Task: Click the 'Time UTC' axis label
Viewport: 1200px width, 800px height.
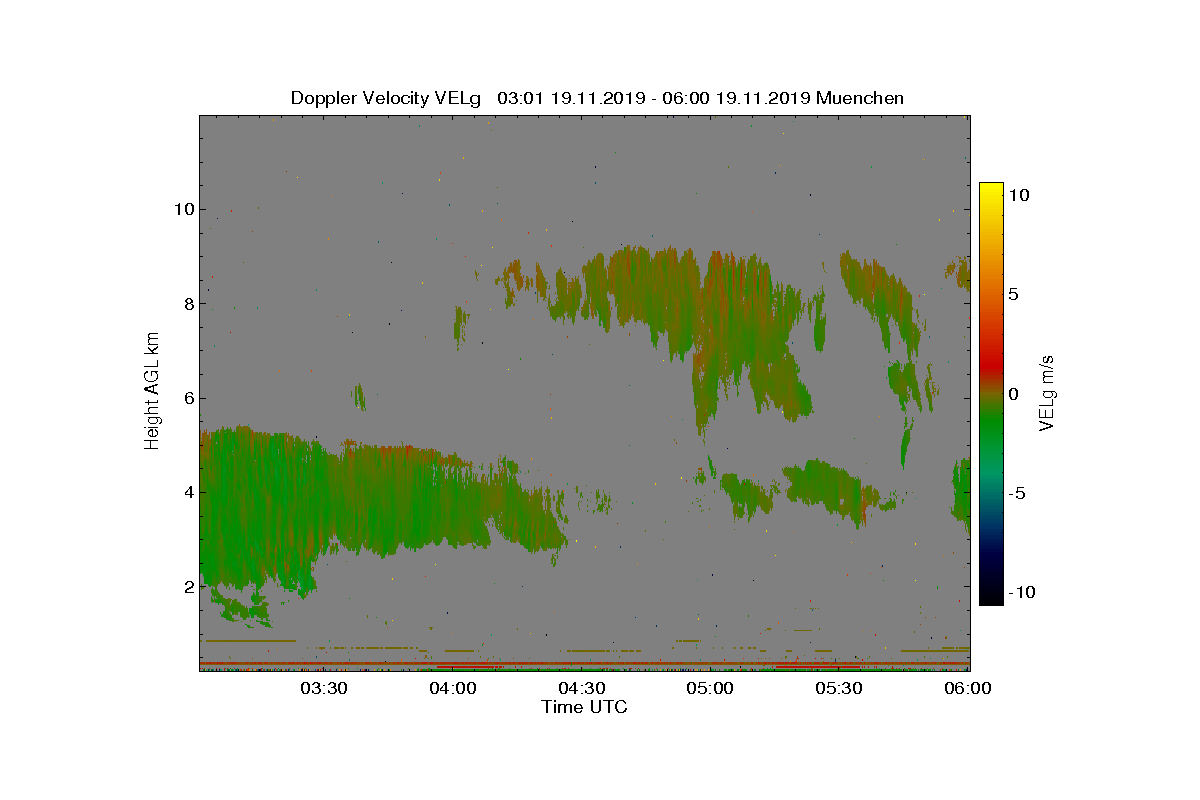Action: point(585,707)
